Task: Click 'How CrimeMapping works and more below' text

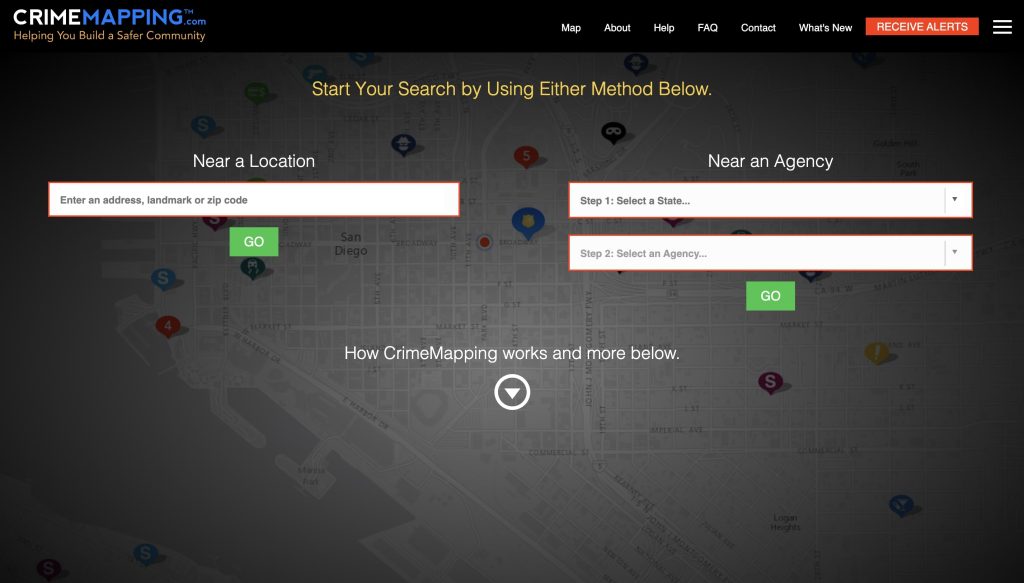Action: coord(512,353)
